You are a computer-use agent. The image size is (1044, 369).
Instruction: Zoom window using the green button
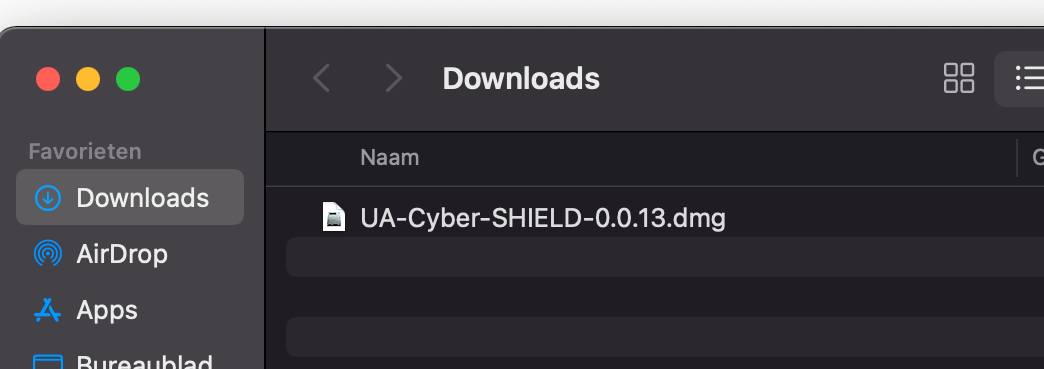128,79
